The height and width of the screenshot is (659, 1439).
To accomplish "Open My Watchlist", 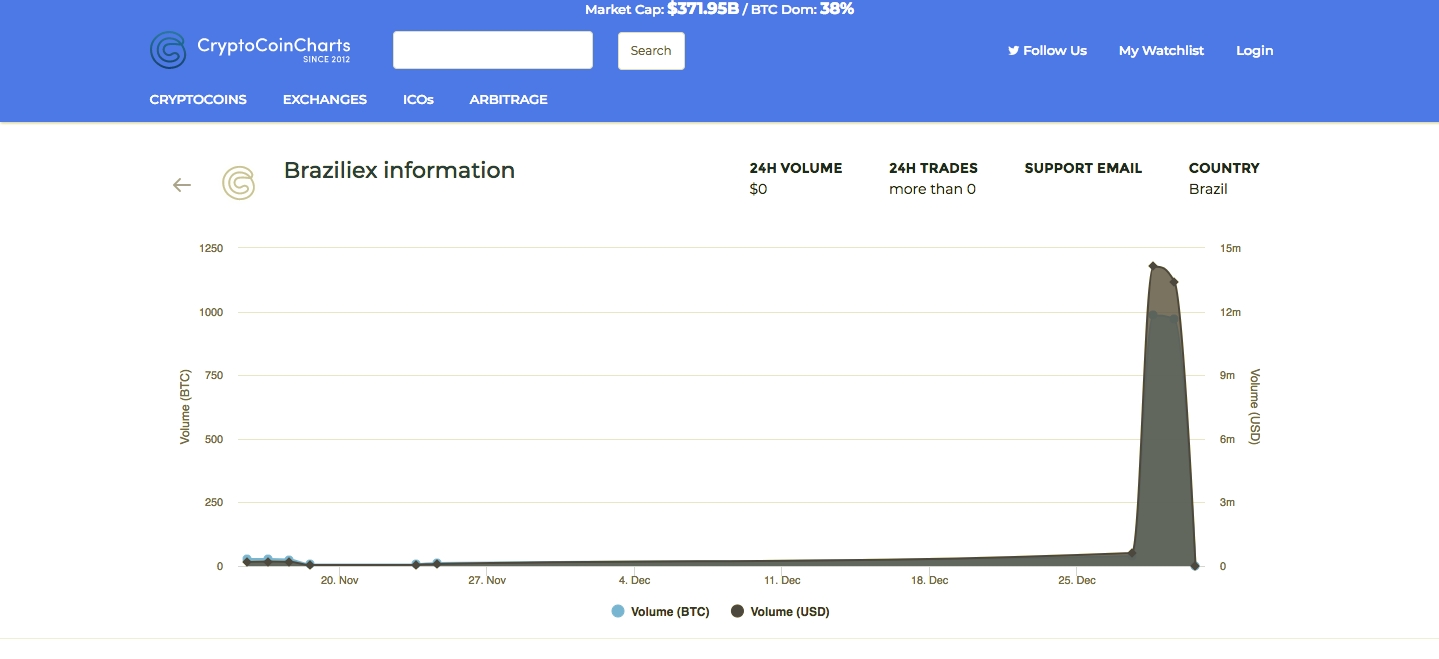I will [x=1161, y=50].
